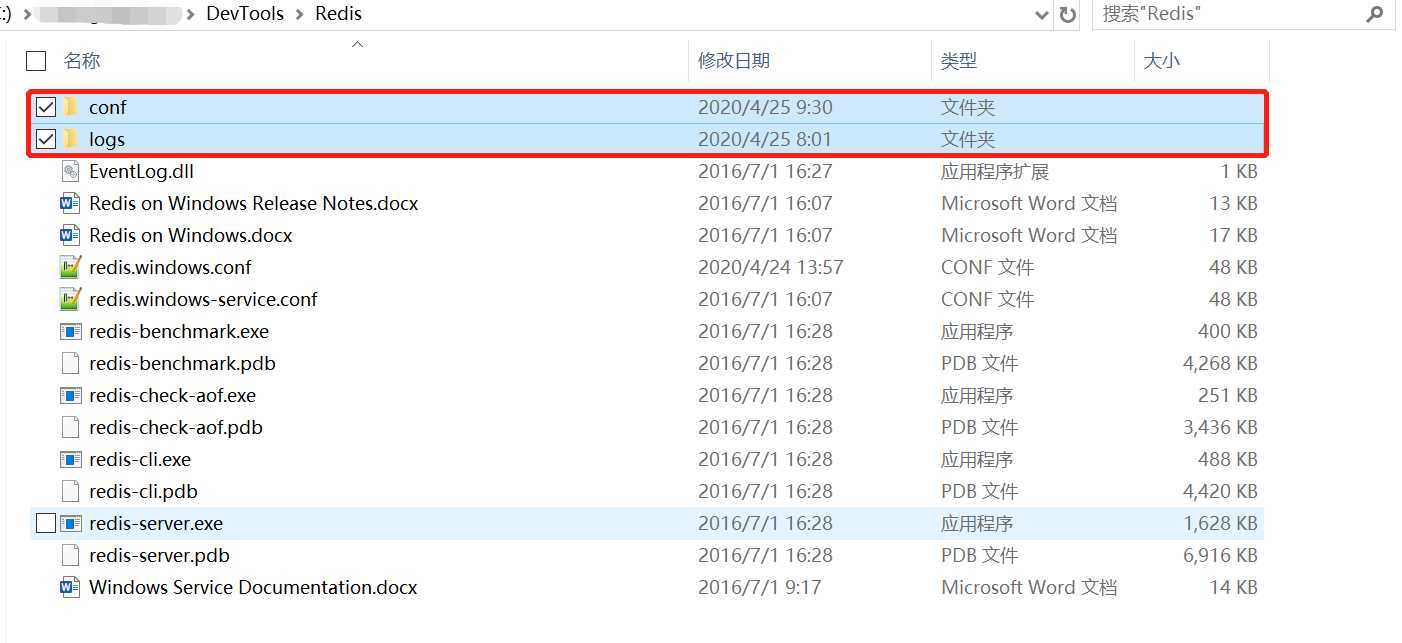Select the file name Windows Service Documentation.docx
Image resolution: width=1402 pixels, height=643 pixels.
click(253, 587)
